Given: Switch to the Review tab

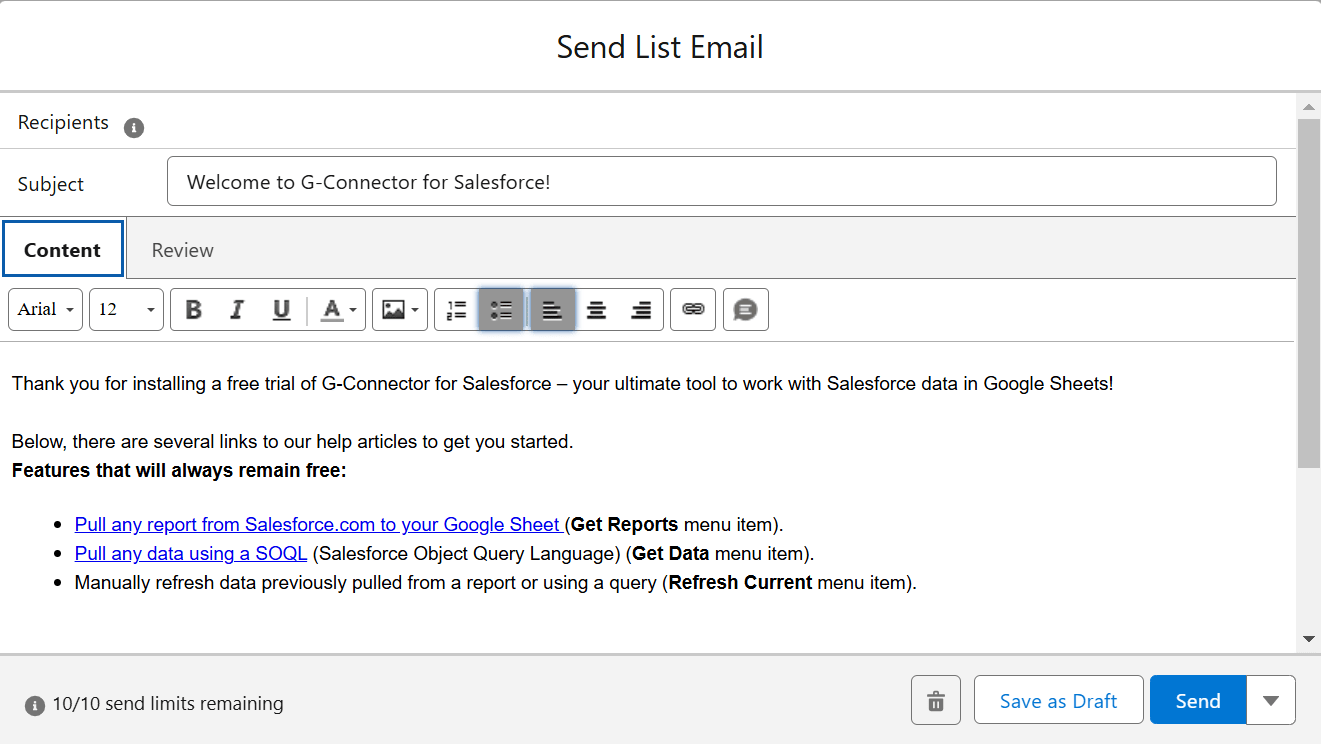Looking at the screenshot, I should click(x=183, y=250).
